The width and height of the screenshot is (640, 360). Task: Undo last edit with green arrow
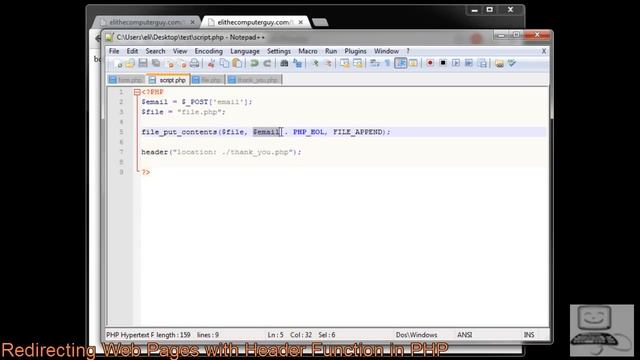254,63
